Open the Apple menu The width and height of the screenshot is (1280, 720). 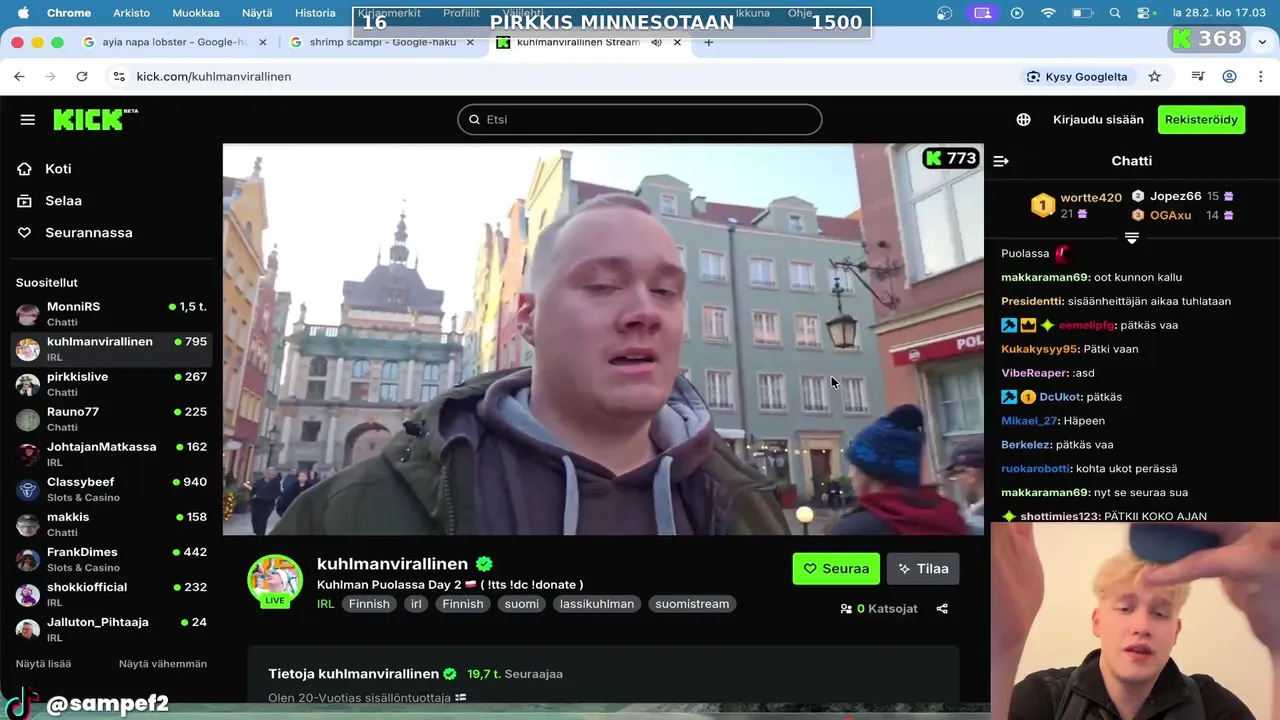pos(23,13)
